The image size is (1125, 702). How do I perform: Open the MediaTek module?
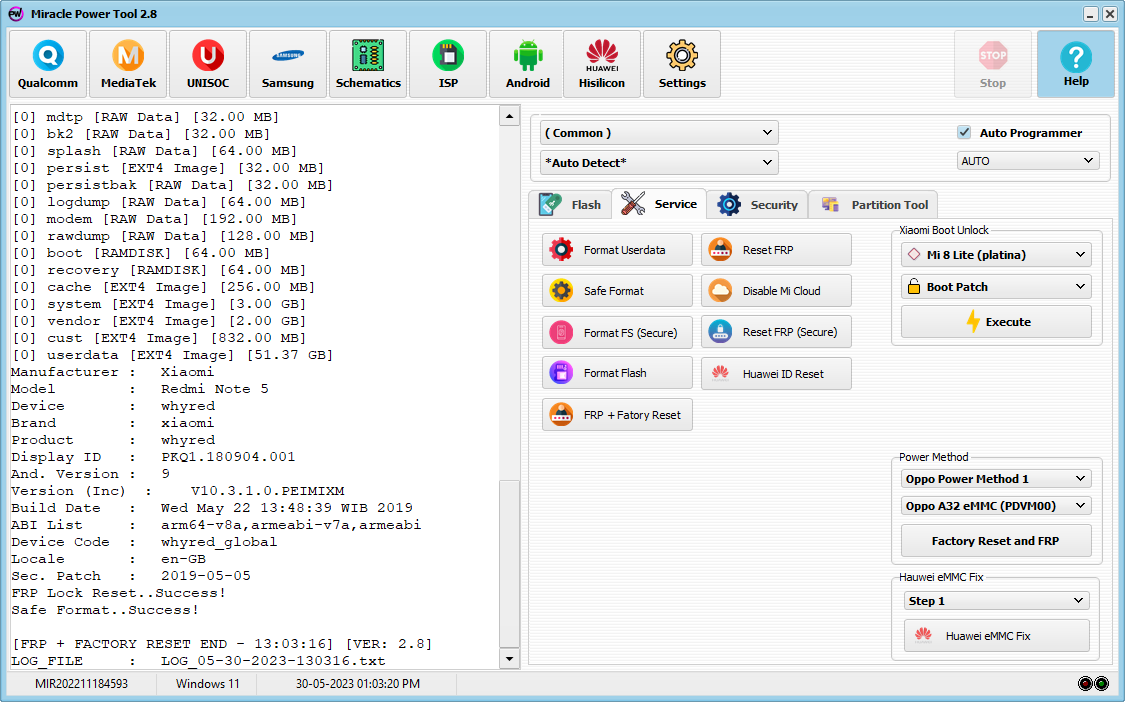128,64
